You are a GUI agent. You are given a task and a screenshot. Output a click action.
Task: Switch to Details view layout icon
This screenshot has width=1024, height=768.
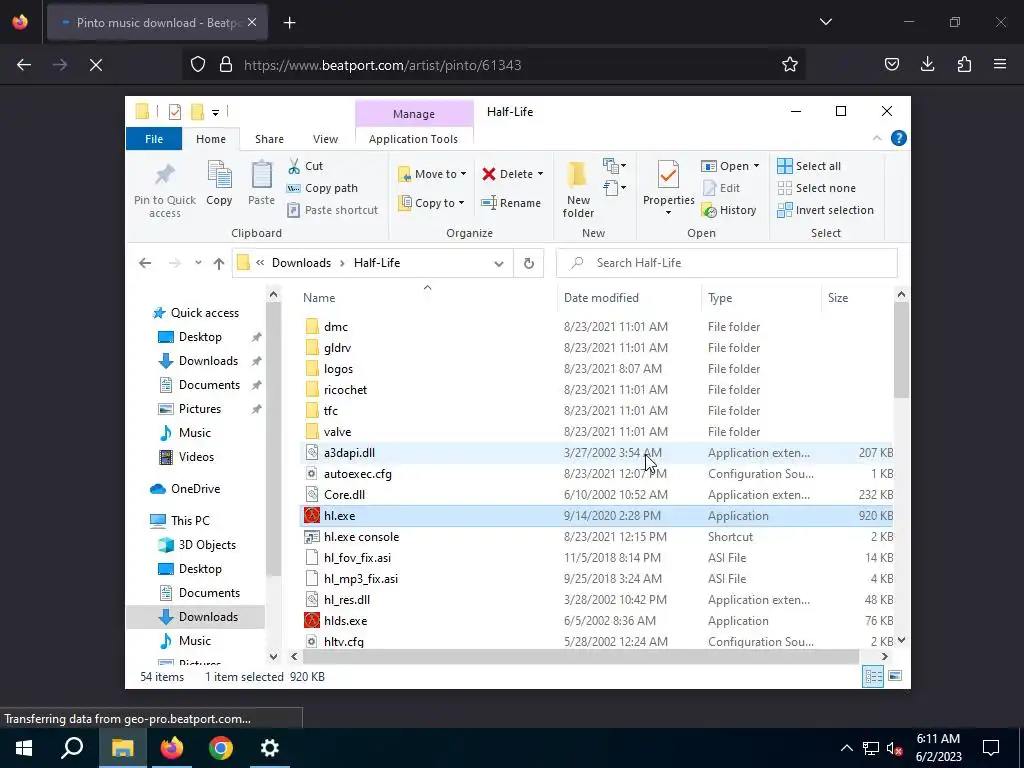873,676
